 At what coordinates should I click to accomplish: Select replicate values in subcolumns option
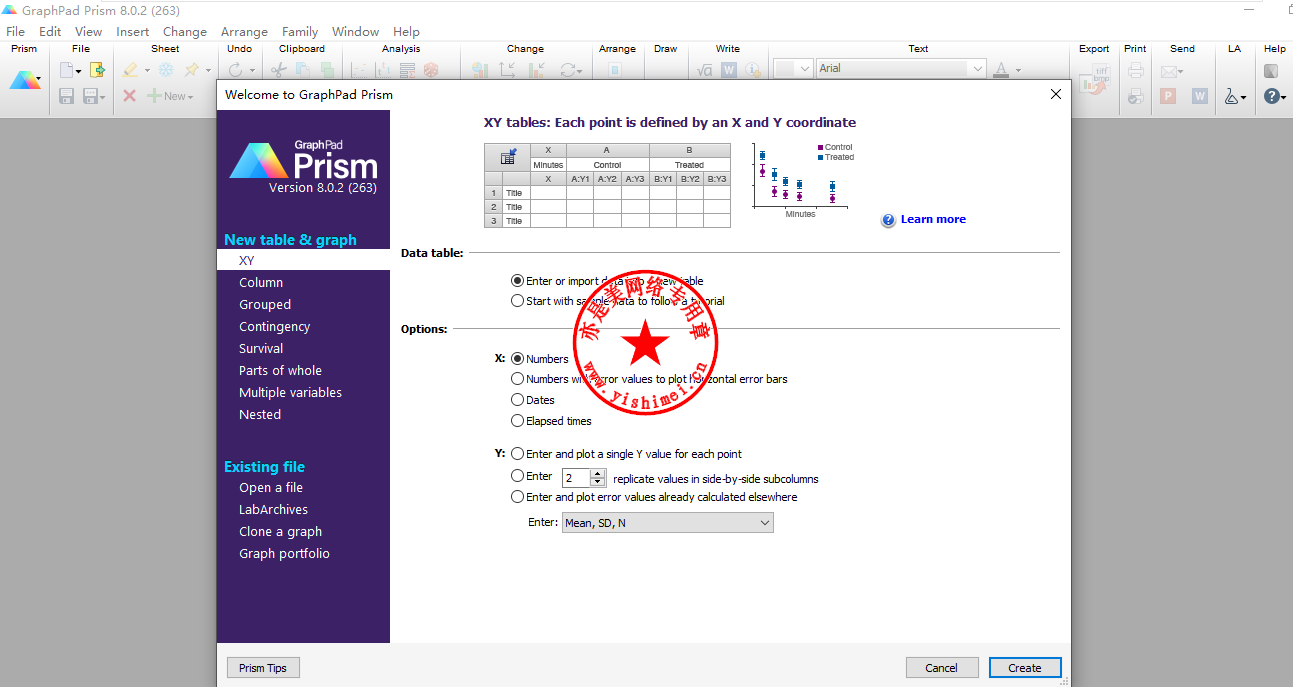(x=517, y=476)
